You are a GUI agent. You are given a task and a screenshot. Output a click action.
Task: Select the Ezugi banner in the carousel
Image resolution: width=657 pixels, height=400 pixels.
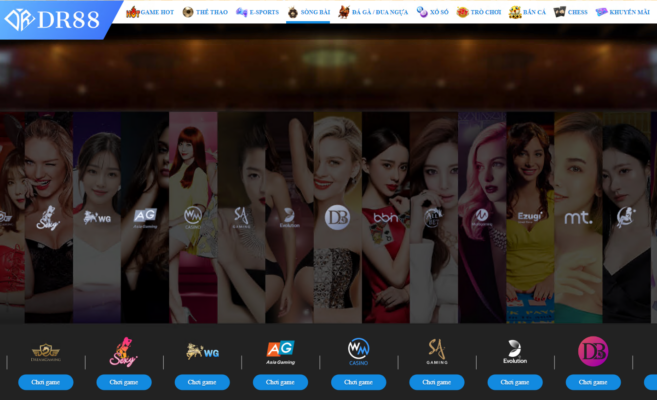pos(529,215)
